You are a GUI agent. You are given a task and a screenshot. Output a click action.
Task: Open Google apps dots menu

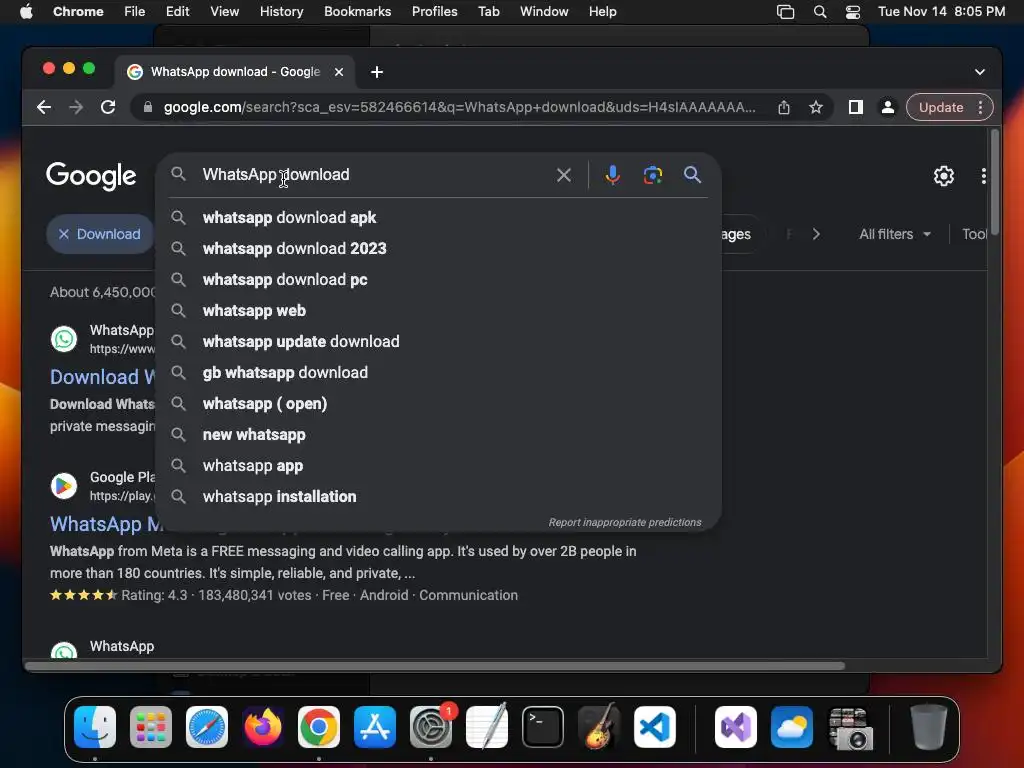point(983,176)
